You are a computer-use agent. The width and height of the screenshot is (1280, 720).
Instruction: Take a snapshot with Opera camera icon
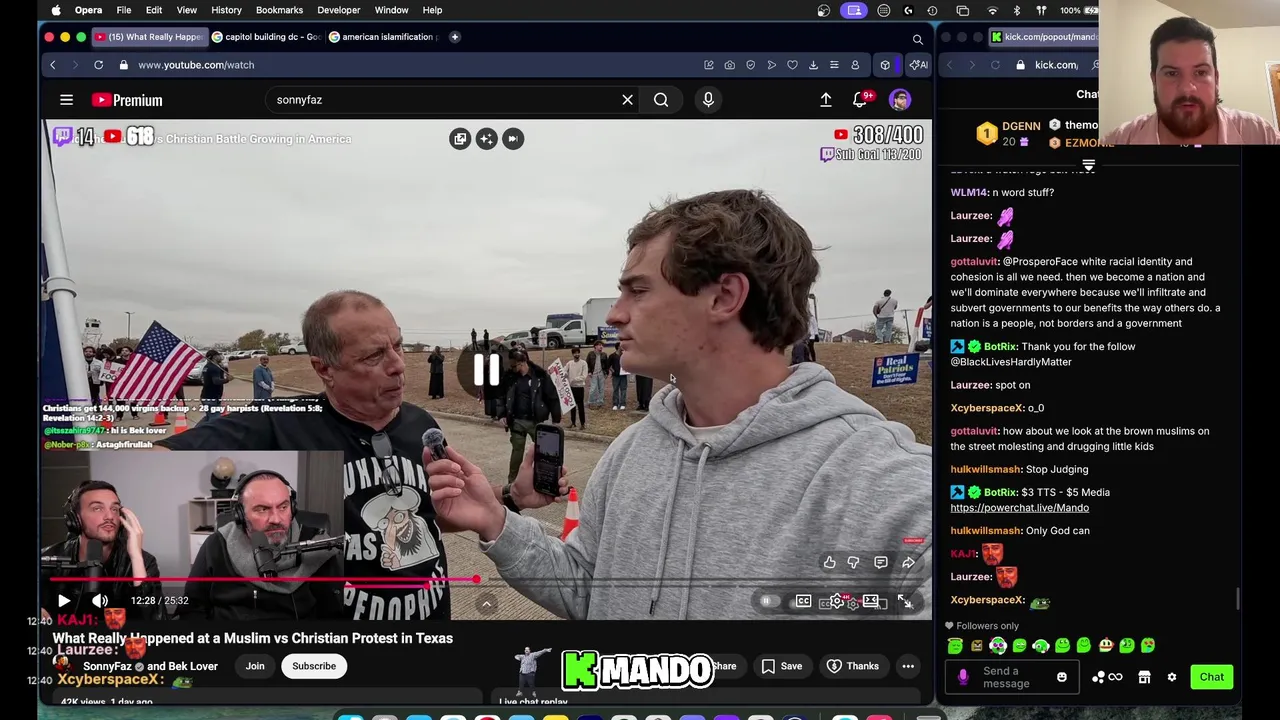(729, 65)
